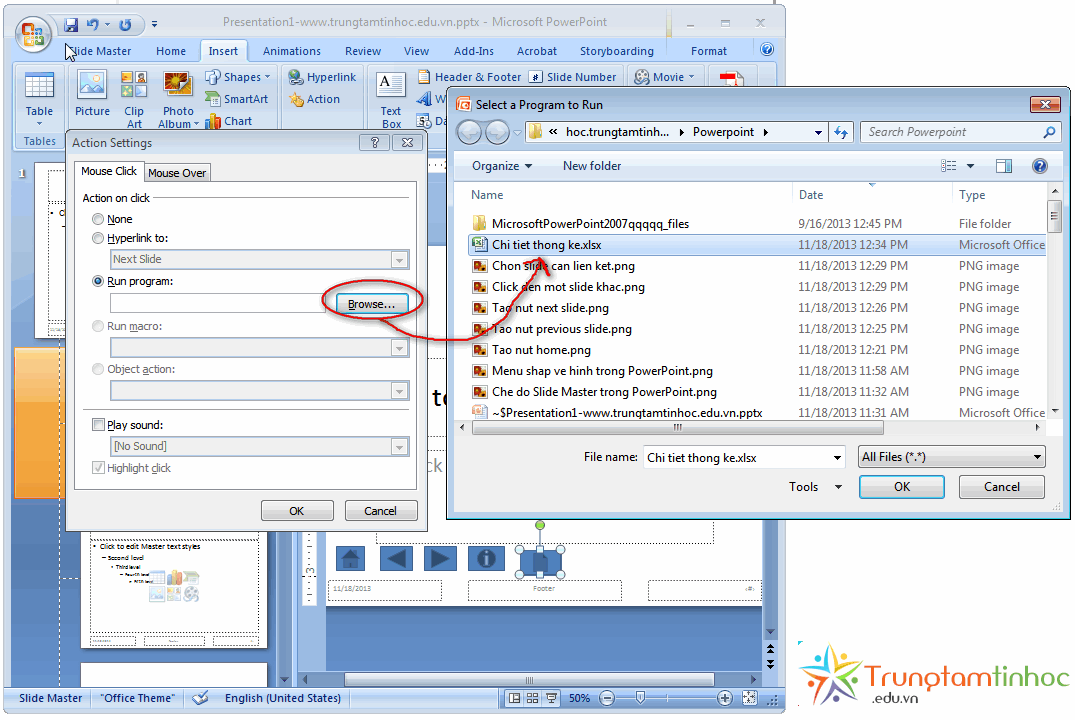The height and width of the screenshot is (720, 1075).
Task: Click the Browse button for Run program
Action: [372, 304]
